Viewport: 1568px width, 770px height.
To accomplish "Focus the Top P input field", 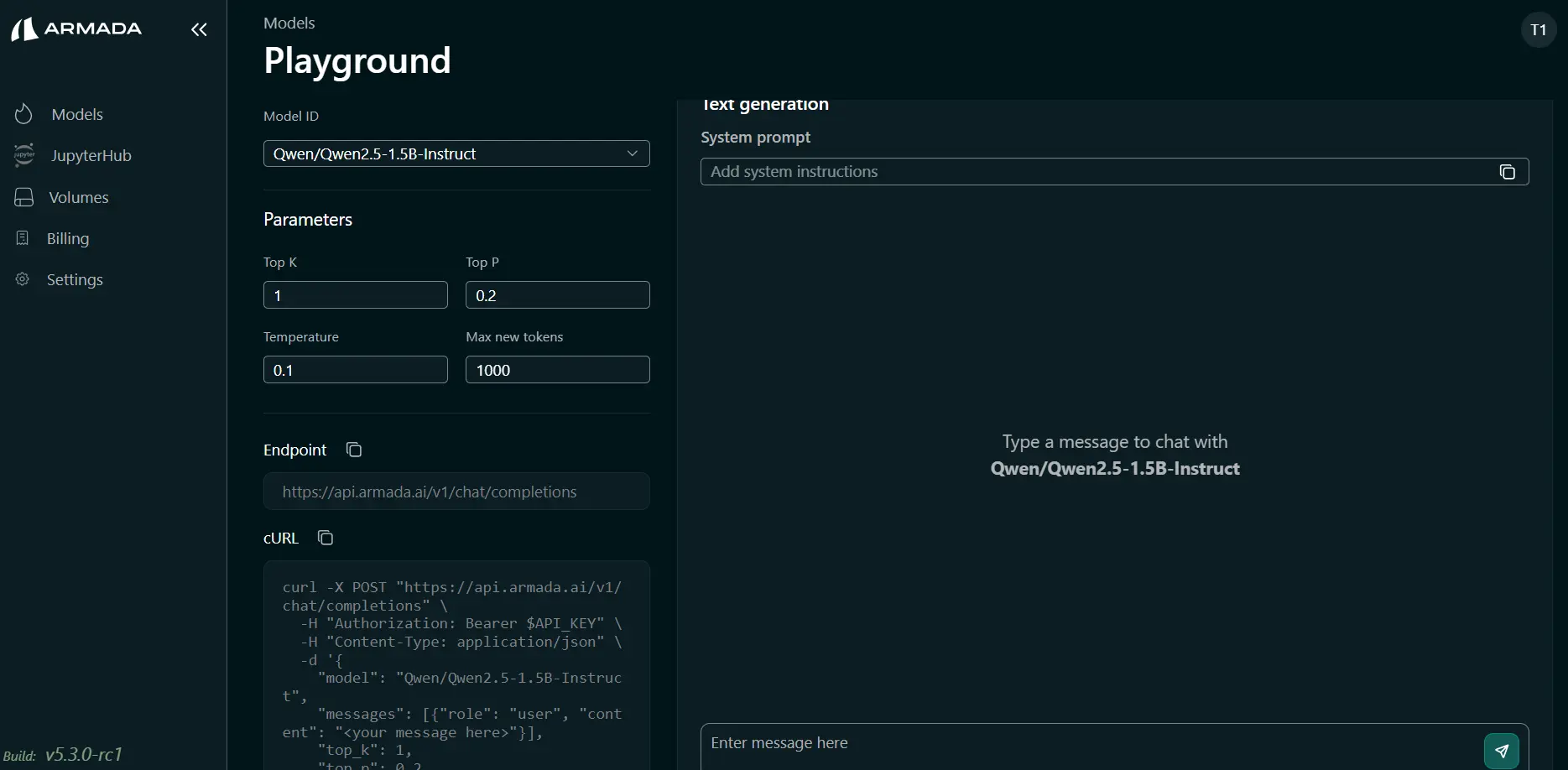I will 558,295.
